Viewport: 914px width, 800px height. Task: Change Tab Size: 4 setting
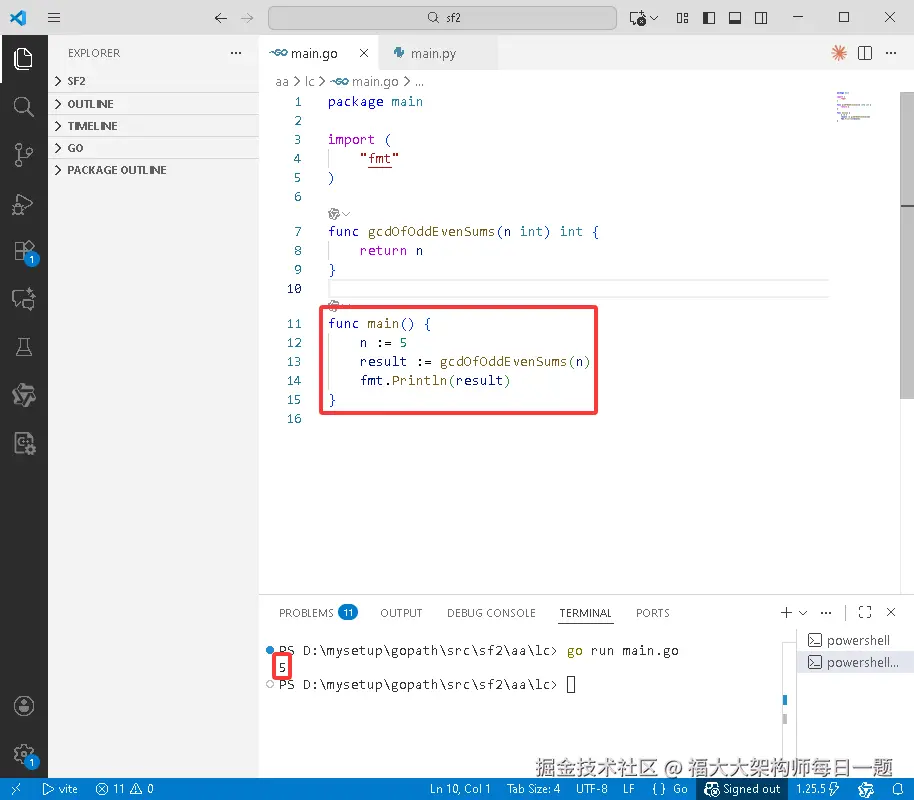[533, 789]
